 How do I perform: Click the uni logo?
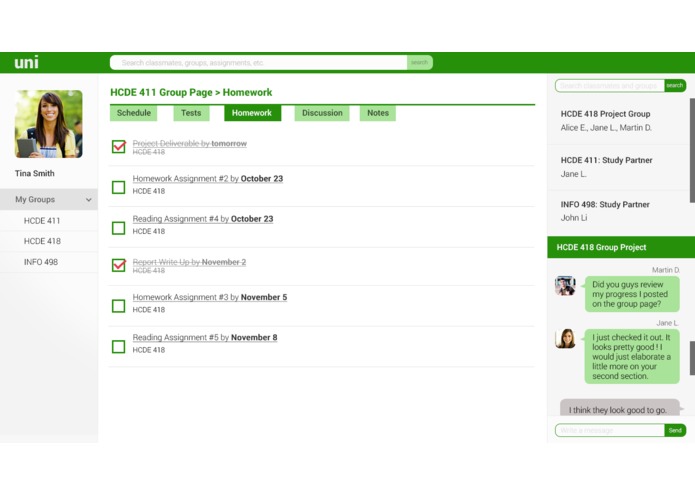(x=26, y=62)
